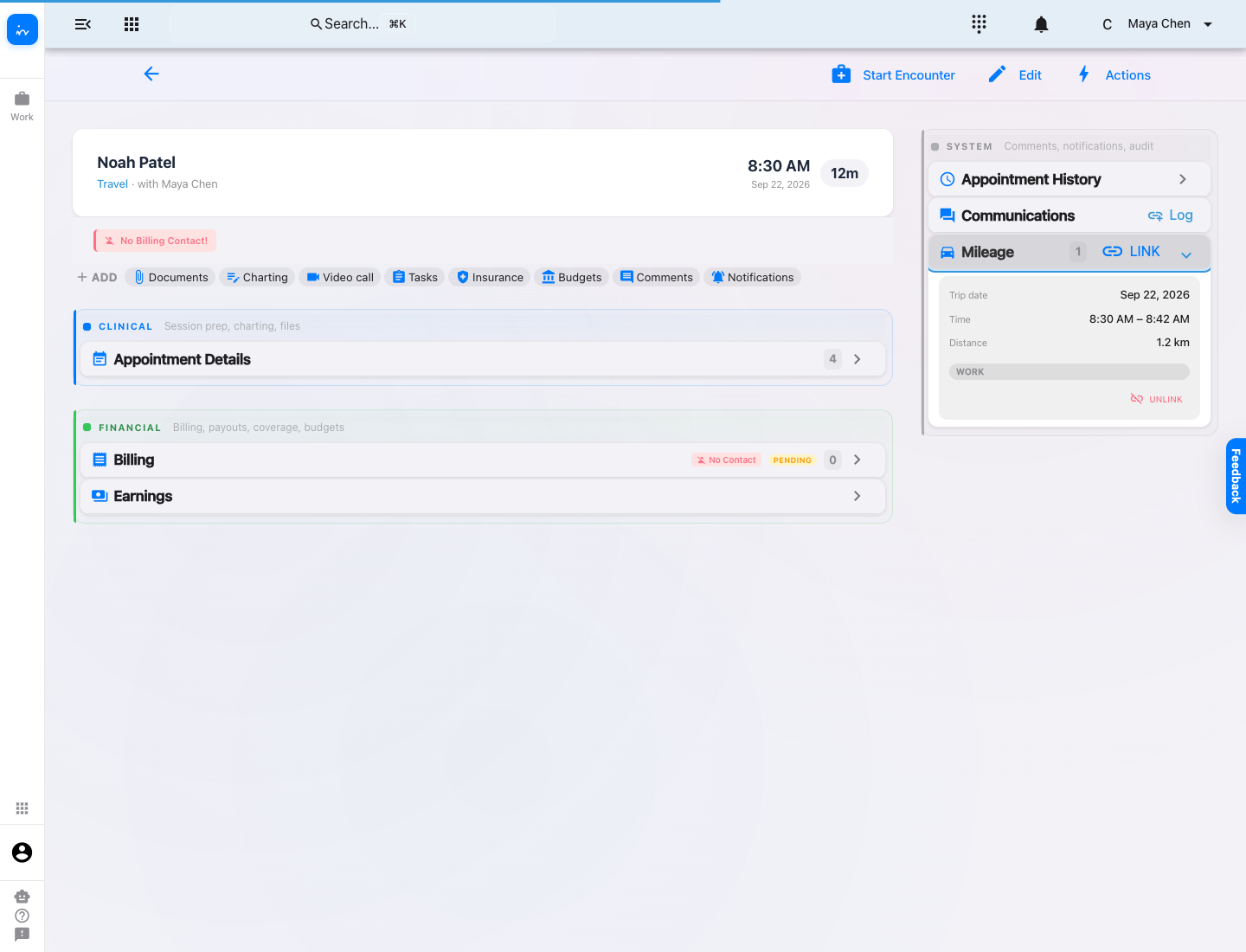Add Charting chip
This screenshot has height=952, width=1246.
257,277
